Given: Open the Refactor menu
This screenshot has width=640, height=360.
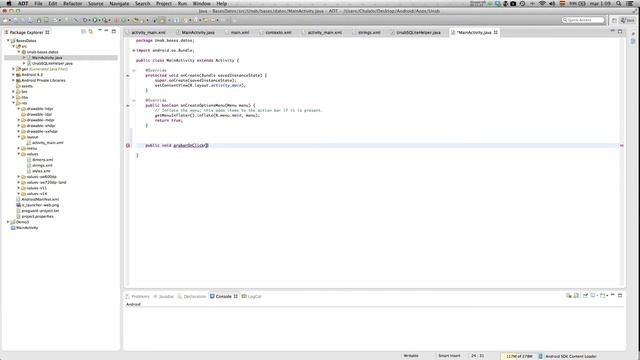Looking at the screenshot, I should coord(73,3).
